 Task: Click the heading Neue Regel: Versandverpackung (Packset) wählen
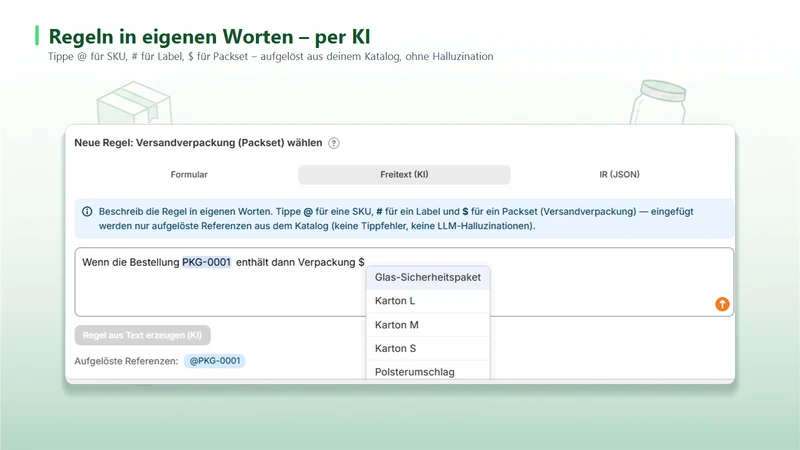[198, 143]
